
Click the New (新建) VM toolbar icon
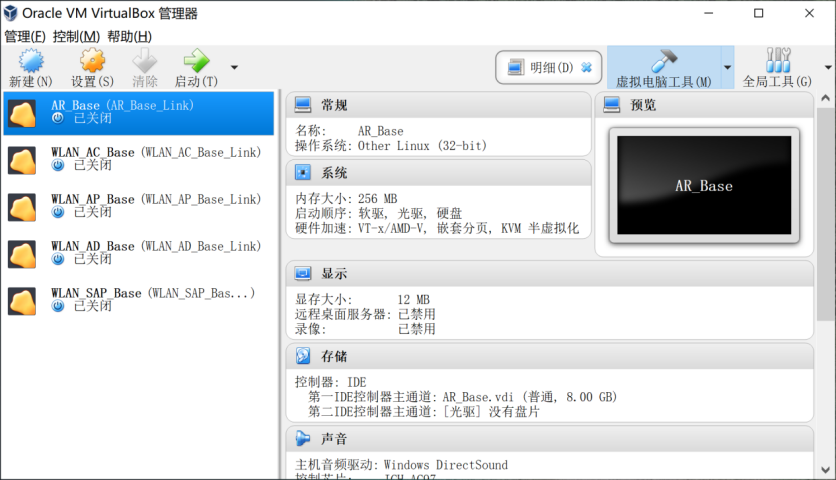[31, 61]
